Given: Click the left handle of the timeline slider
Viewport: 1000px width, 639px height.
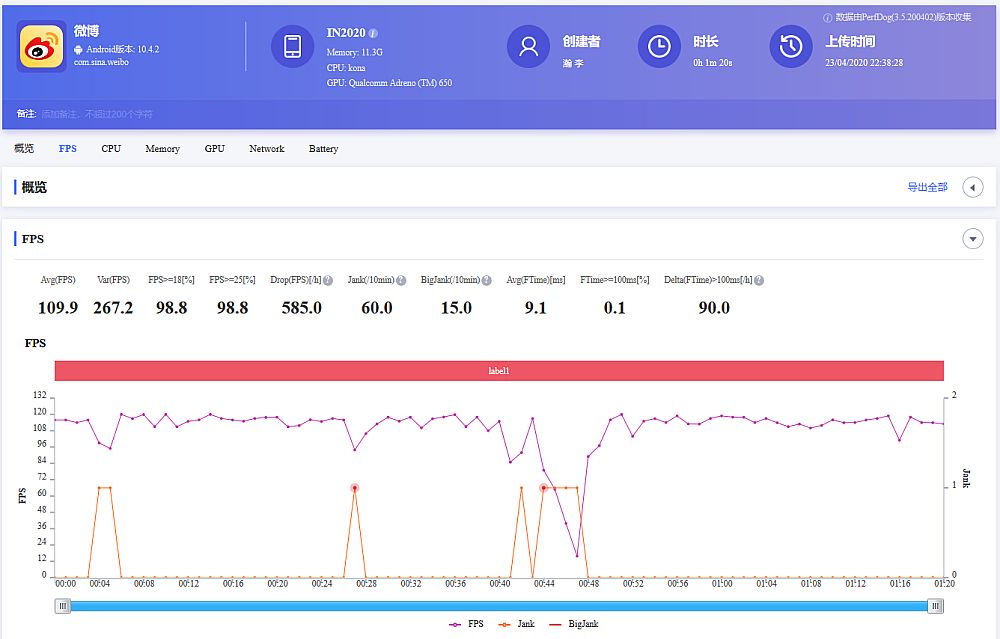Looking at the screenshot, I should [x=62, y=606].
